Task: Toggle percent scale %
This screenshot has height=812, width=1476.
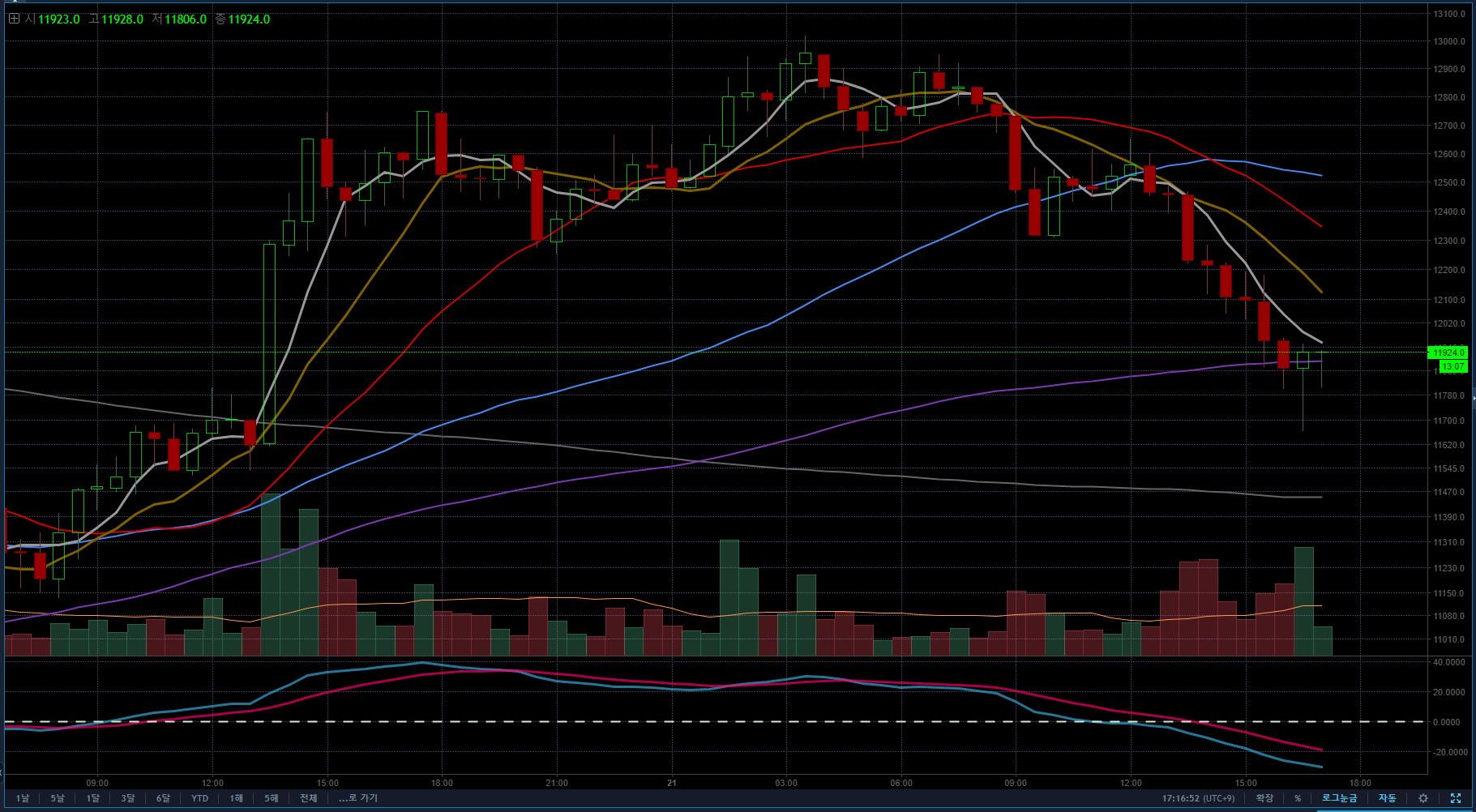Action: tap(1298, 798)
